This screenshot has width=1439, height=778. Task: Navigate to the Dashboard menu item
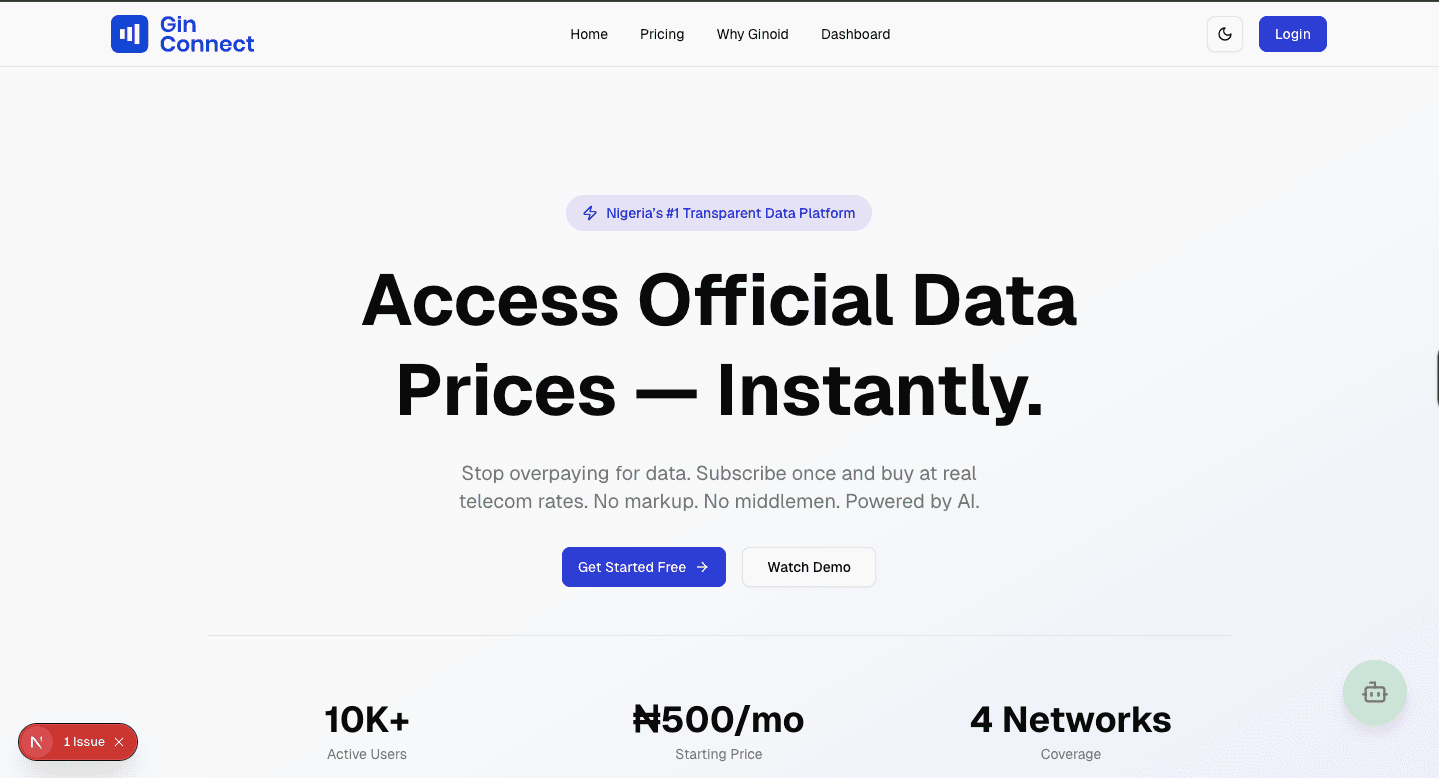855,34
